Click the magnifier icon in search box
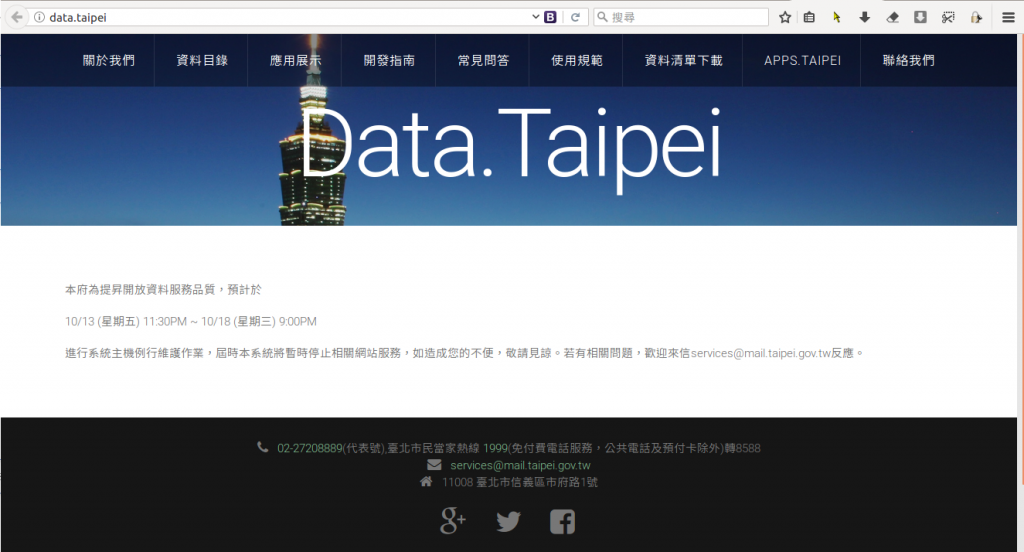 [602, 17]
